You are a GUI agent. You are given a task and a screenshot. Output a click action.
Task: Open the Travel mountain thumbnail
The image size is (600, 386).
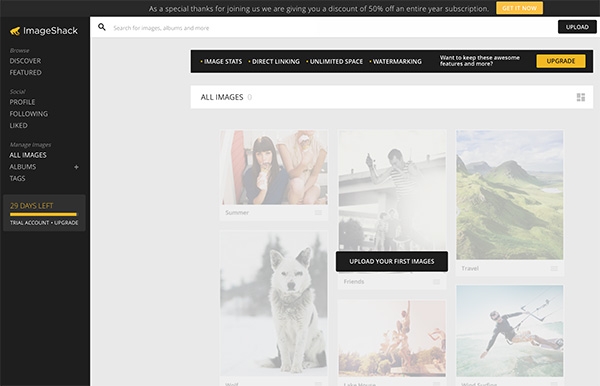(x=510, y=195)
